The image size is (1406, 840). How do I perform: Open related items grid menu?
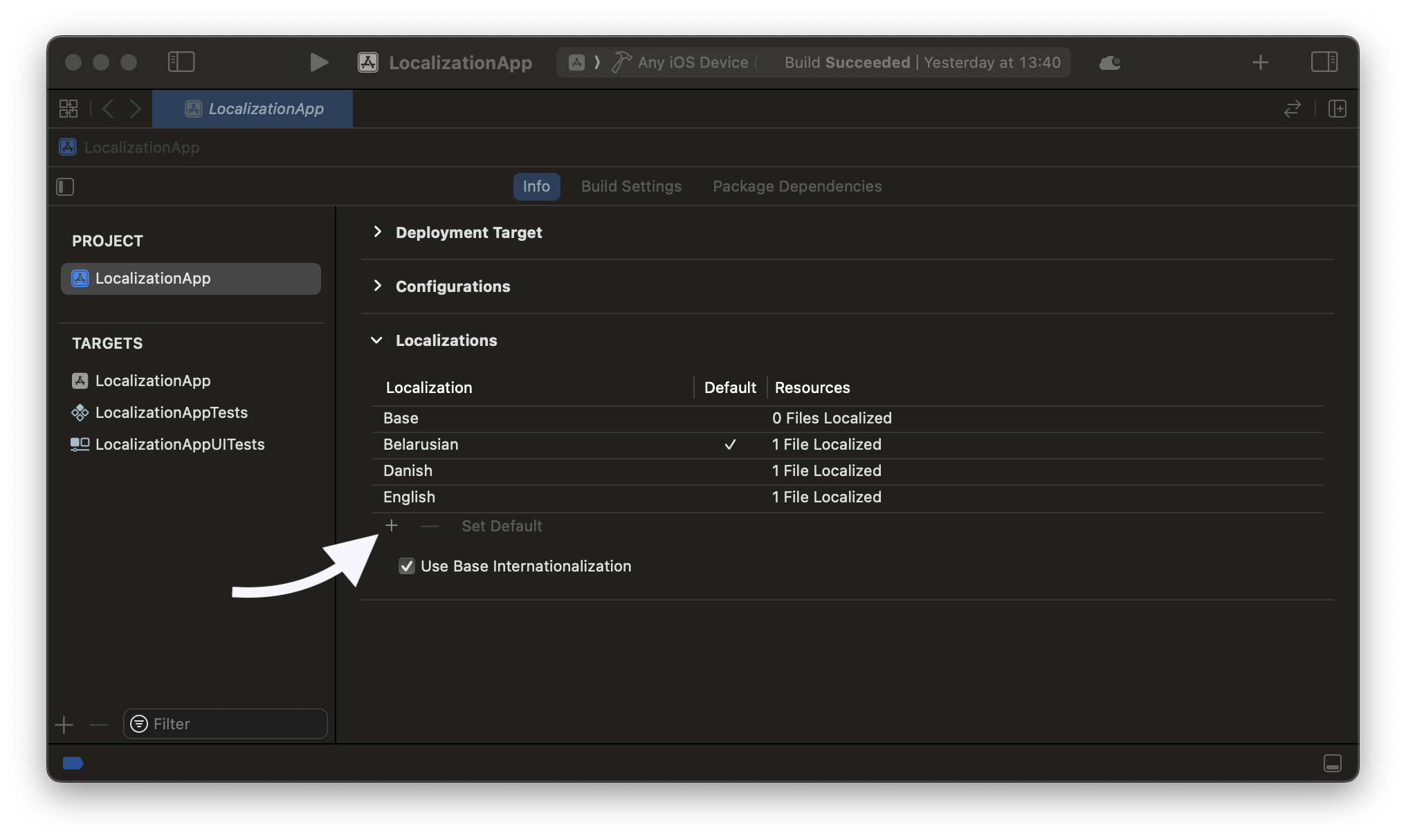69,109
